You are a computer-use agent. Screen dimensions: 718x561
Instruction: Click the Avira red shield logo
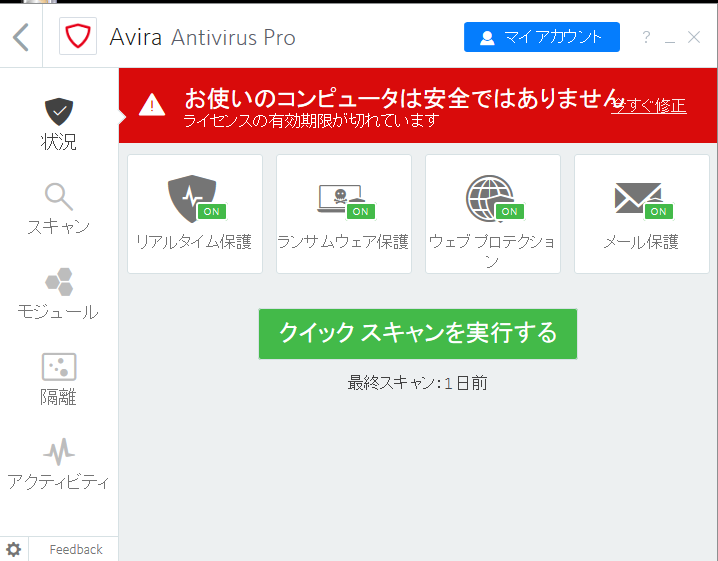(78, 36)
